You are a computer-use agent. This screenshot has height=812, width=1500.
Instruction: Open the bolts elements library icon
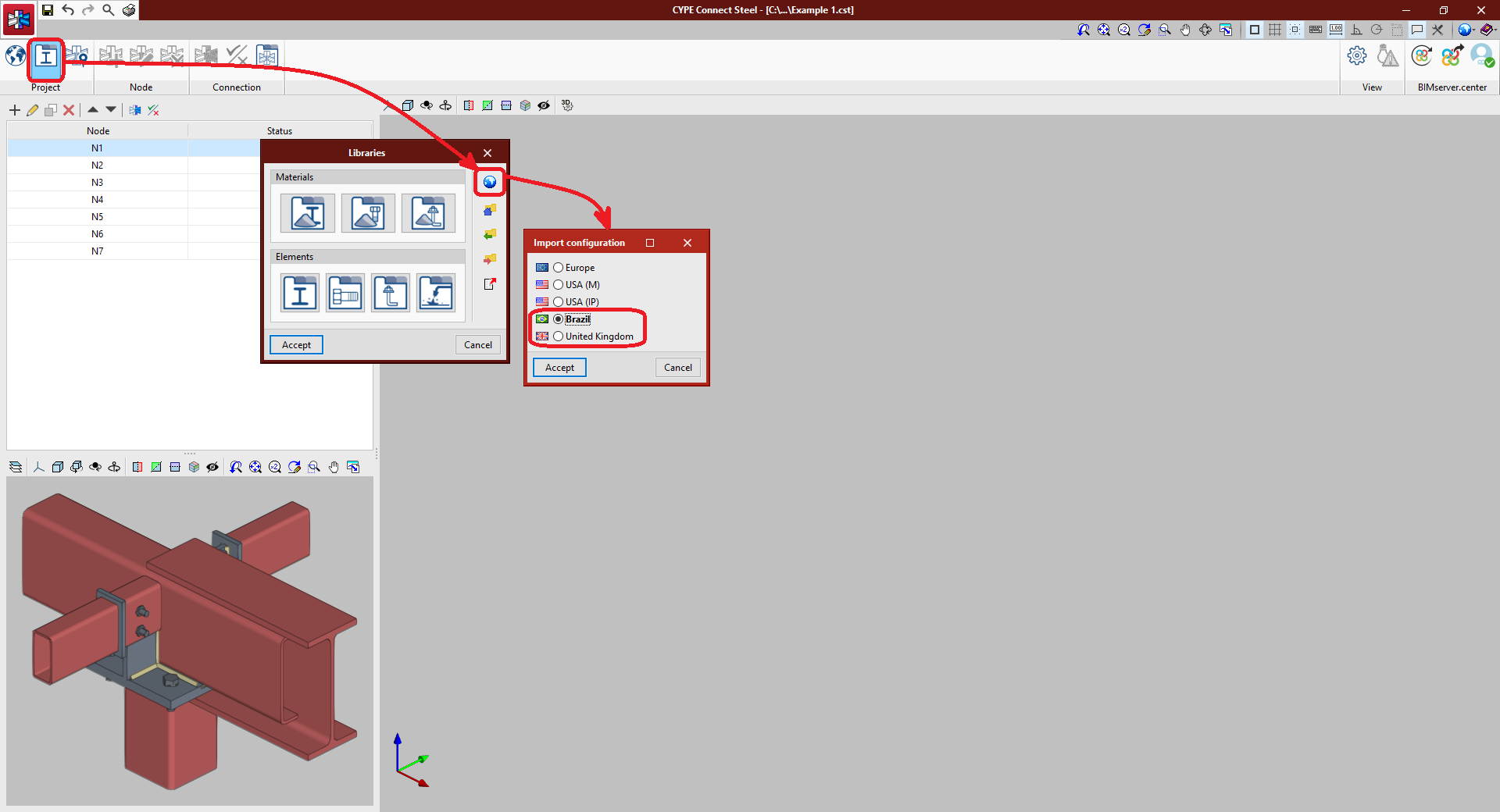click(x=345, y=294)
